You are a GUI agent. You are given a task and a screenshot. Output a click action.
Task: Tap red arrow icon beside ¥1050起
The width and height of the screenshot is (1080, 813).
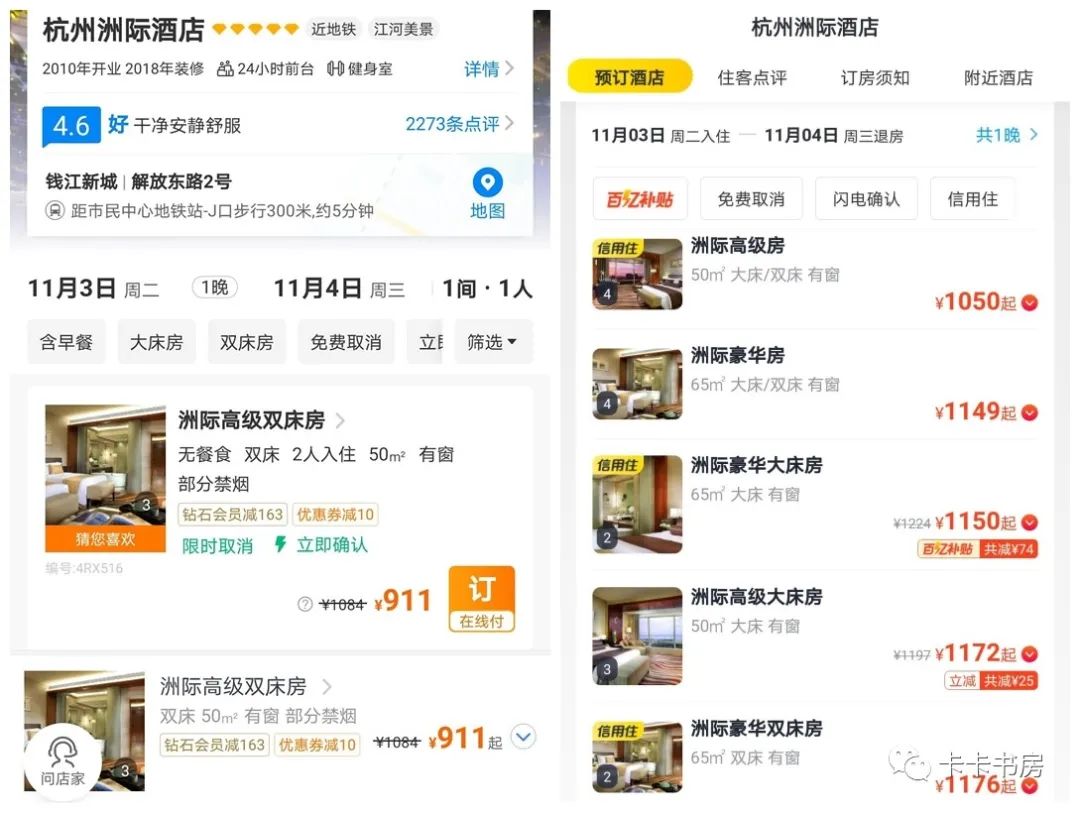[1030, 302]
